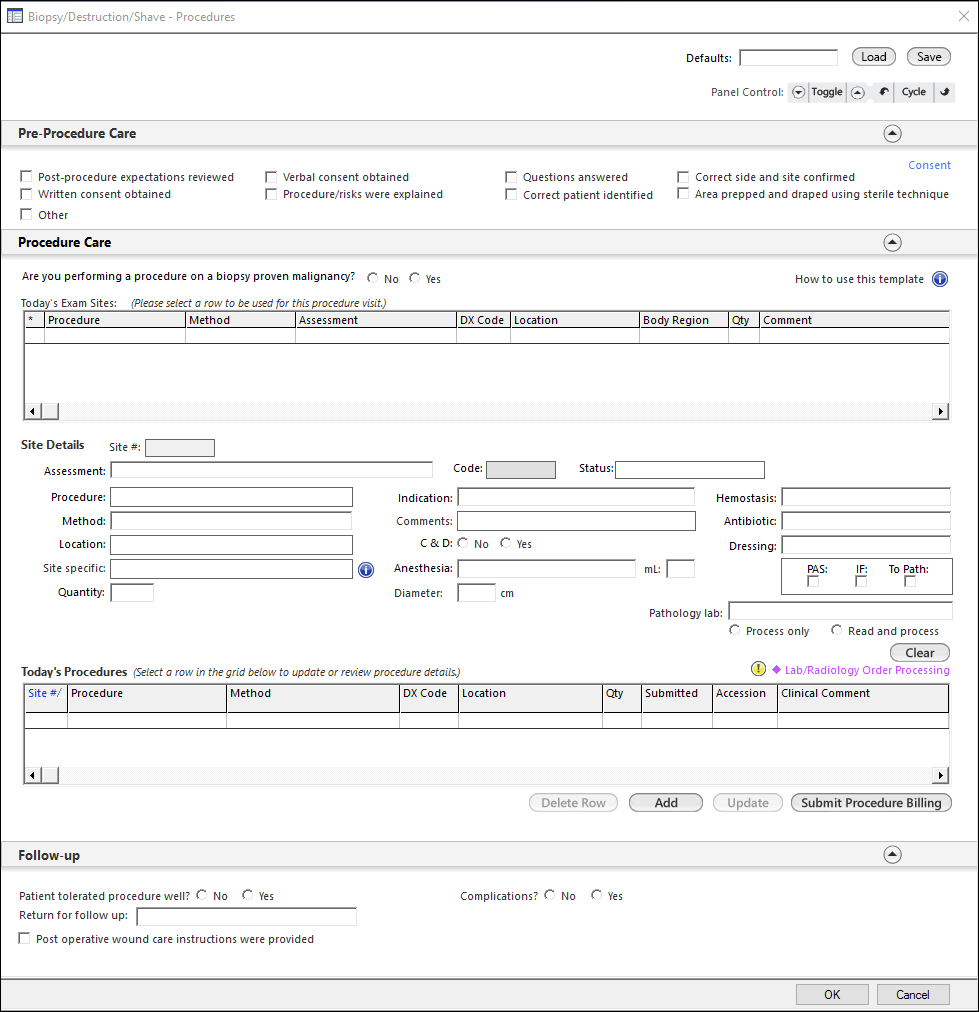This screenshot has height=1012, width=979.
Task: Click the Indication field
Action: point(576,497)
